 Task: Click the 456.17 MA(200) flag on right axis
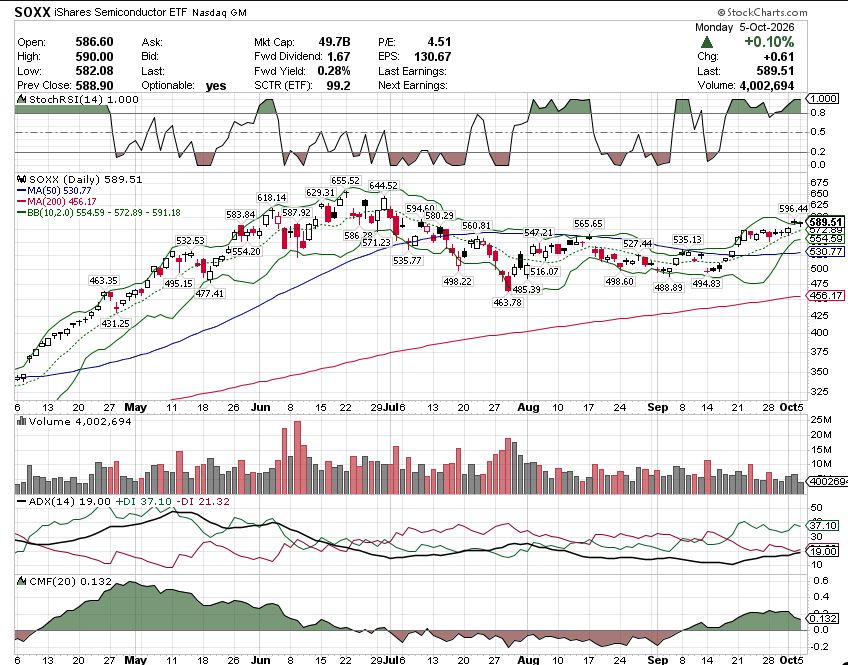coord(824,296)
